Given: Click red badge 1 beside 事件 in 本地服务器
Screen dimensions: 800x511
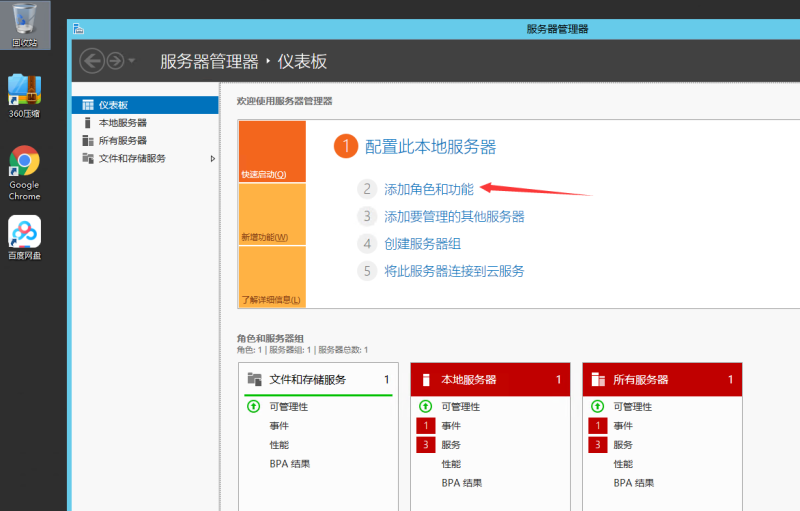Looking at the screenshot, I should (x=426, y=425).
